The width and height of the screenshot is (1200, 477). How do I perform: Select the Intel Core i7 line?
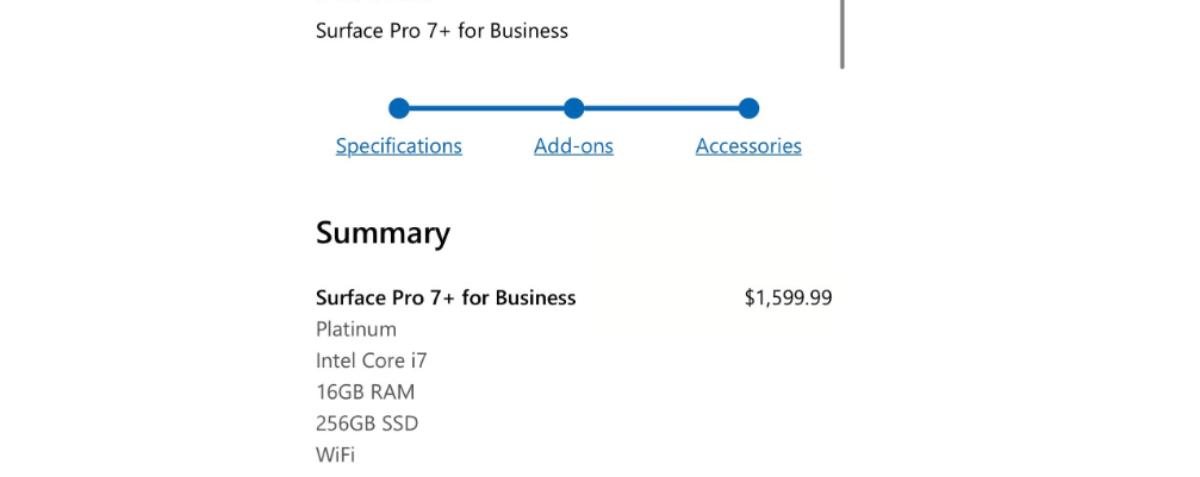371,361
